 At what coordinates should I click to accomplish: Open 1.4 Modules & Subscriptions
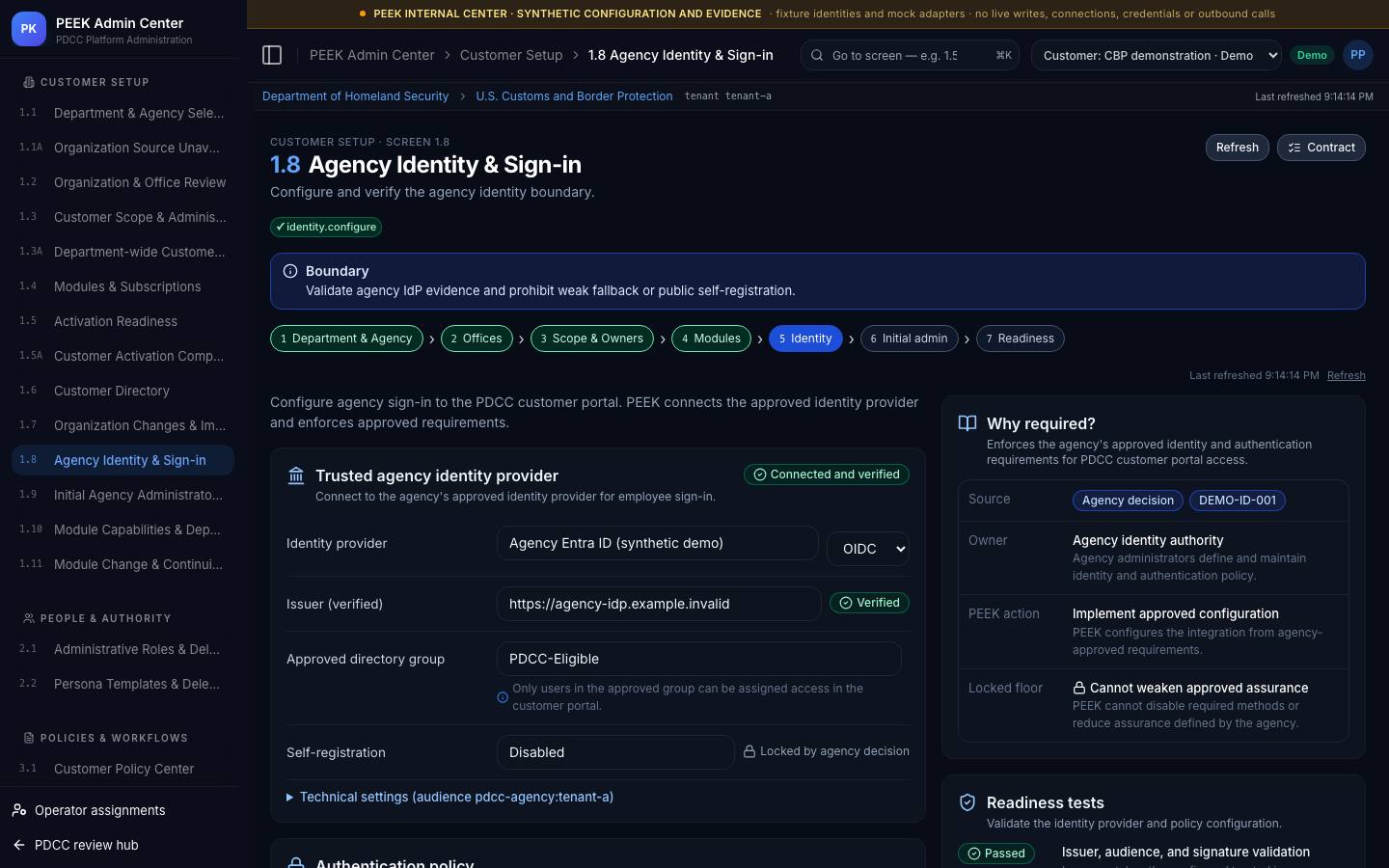pyautogui.click(x=123, y=286)
